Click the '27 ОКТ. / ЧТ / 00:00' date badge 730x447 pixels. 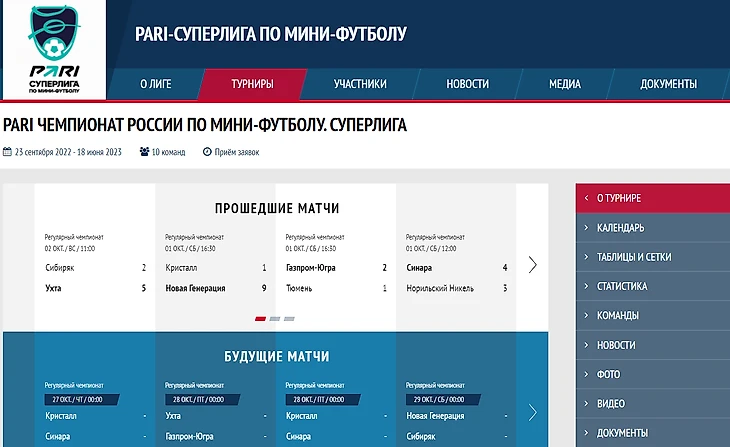(x=82, y=400)
